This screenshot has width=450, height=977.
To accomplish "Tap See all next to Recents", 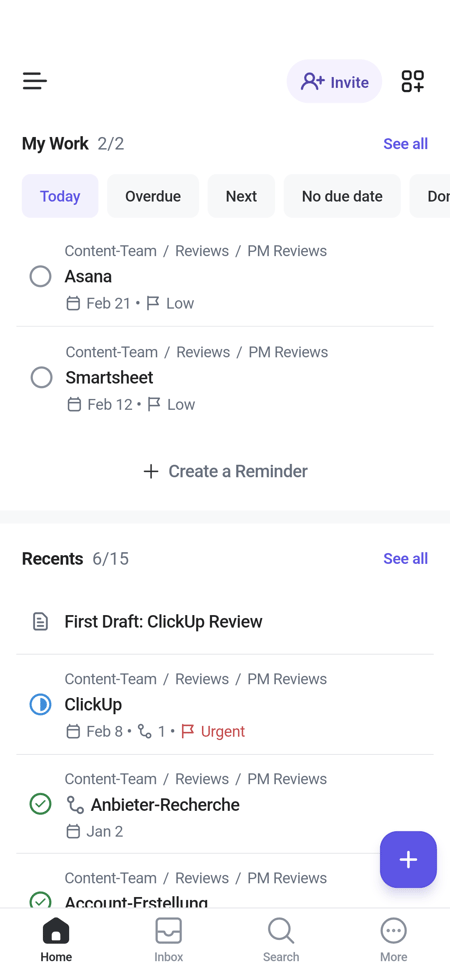I will 405,559.
